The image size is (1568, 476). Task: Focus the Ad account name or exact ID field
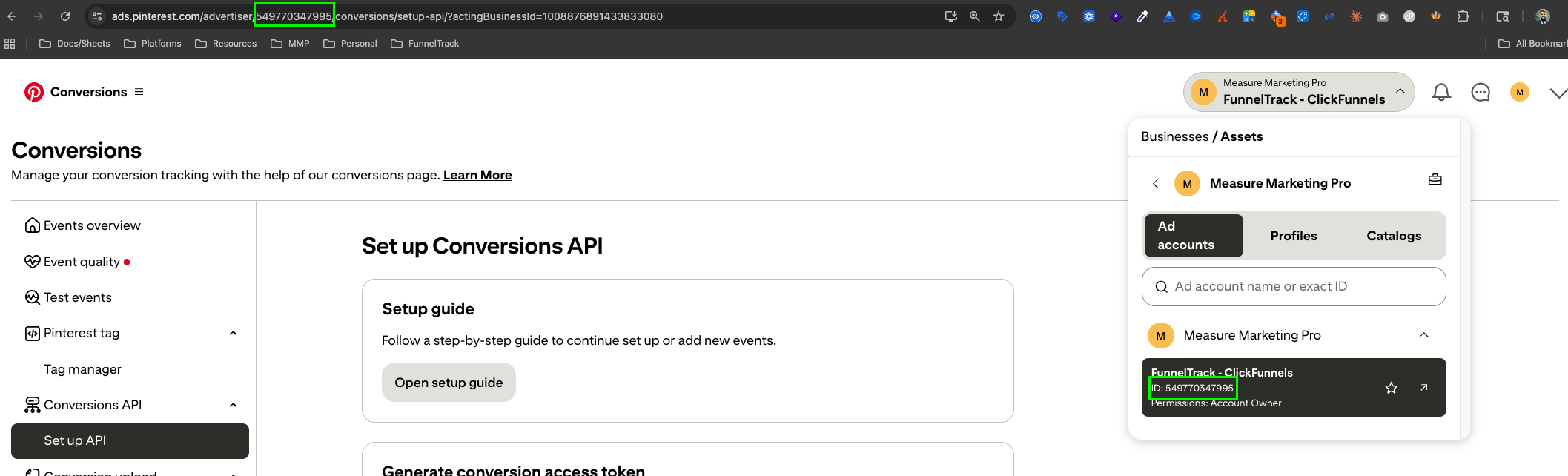(1294, 286)
